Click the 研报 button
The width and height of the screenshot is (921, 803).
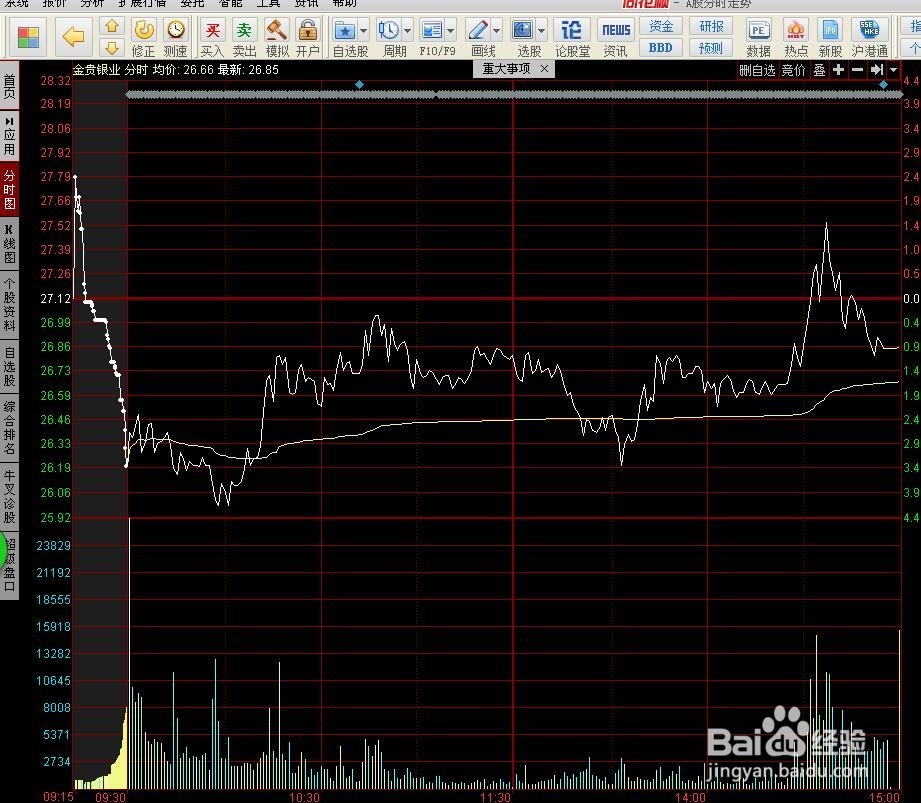(711, 26)
